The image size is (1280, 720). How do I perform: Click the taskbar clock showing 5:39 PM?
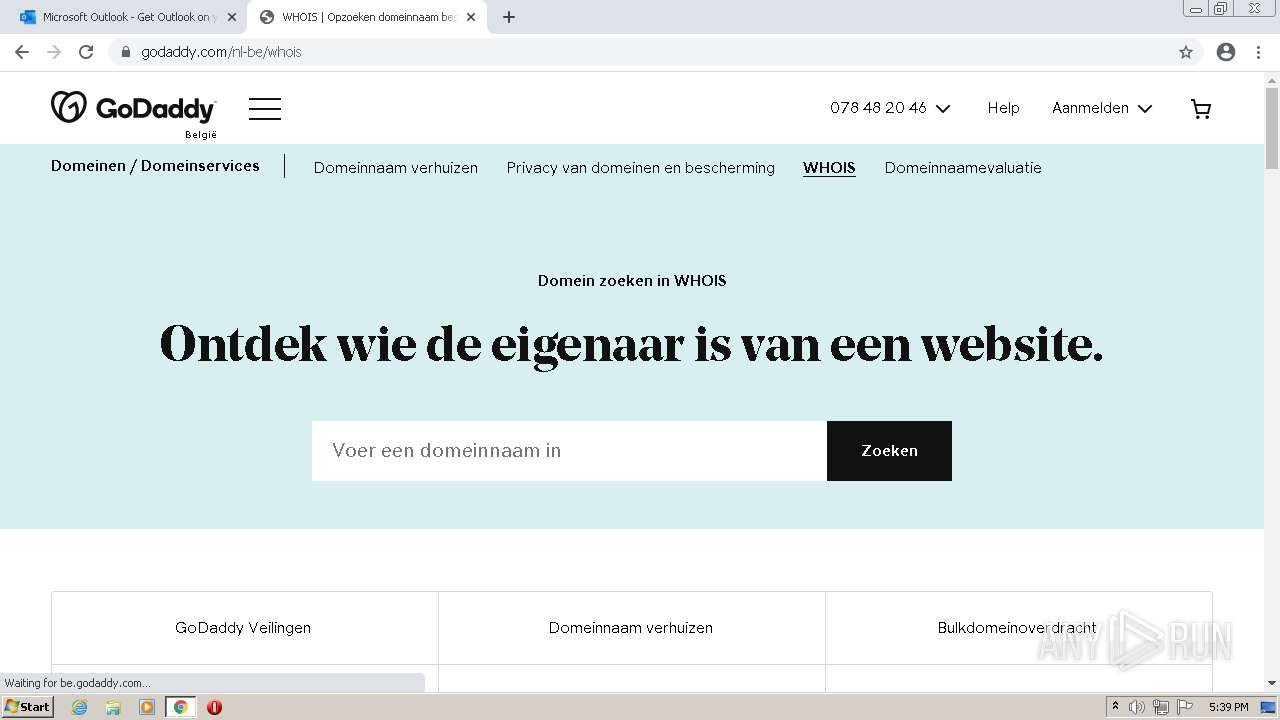(x=1228, y=707)
